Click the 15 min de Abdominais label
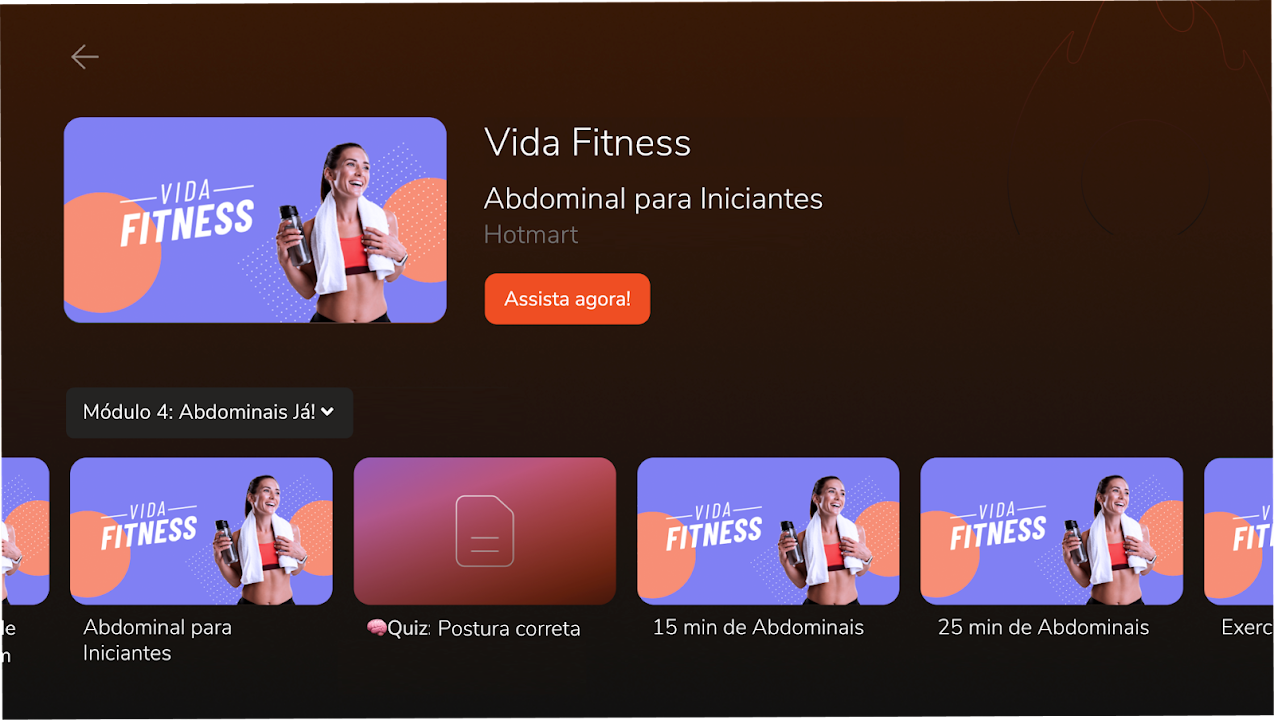 point(758,628)
